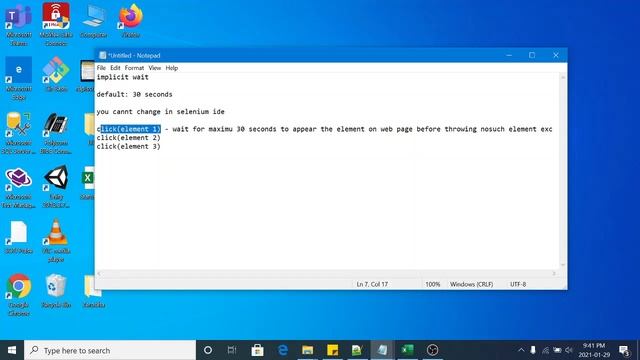
Task: Select the Microsoft Test Manager shortcut
Action: point(19,187)
